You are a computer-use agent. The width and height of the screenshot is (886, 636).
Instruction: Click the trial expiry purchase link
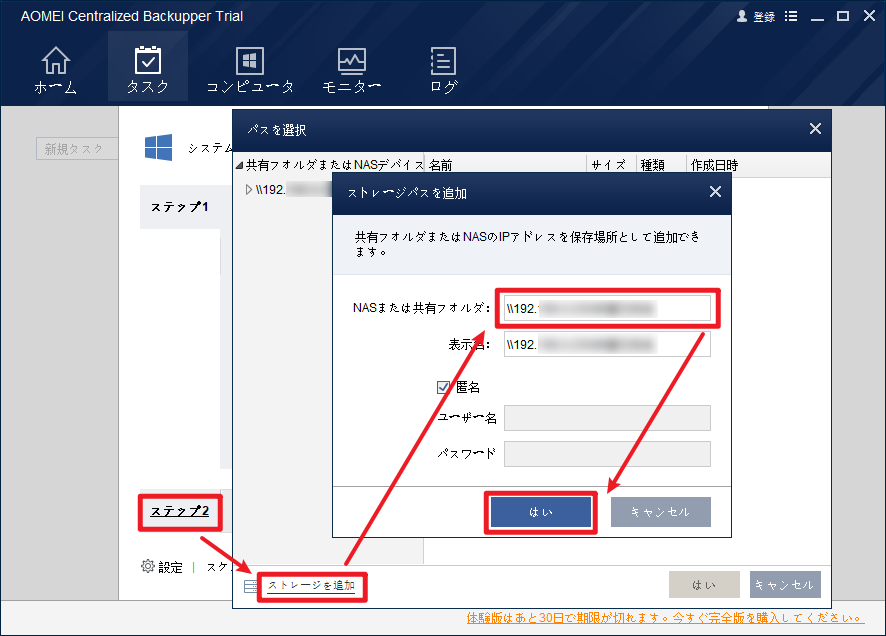coord(665,618)
